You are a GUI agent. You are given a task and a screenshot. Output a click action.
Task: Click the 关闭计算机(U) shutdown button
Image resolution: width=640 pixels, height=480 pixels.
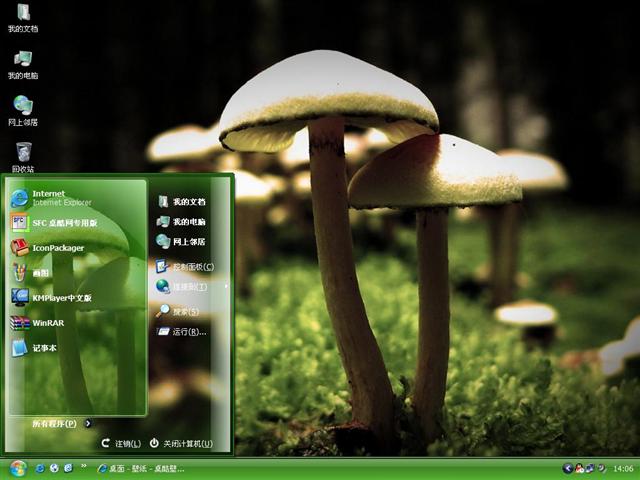180,443
